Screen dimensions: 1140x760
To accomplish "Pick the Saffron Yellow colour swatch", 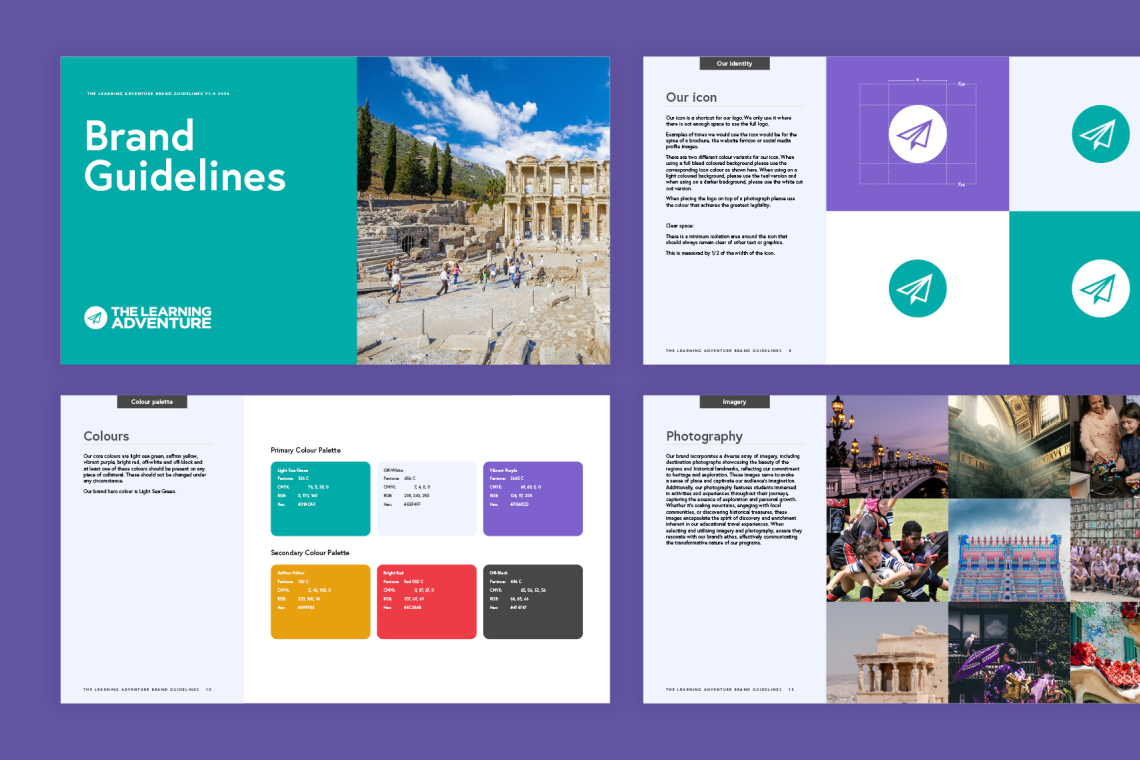I will pos(320,601).
